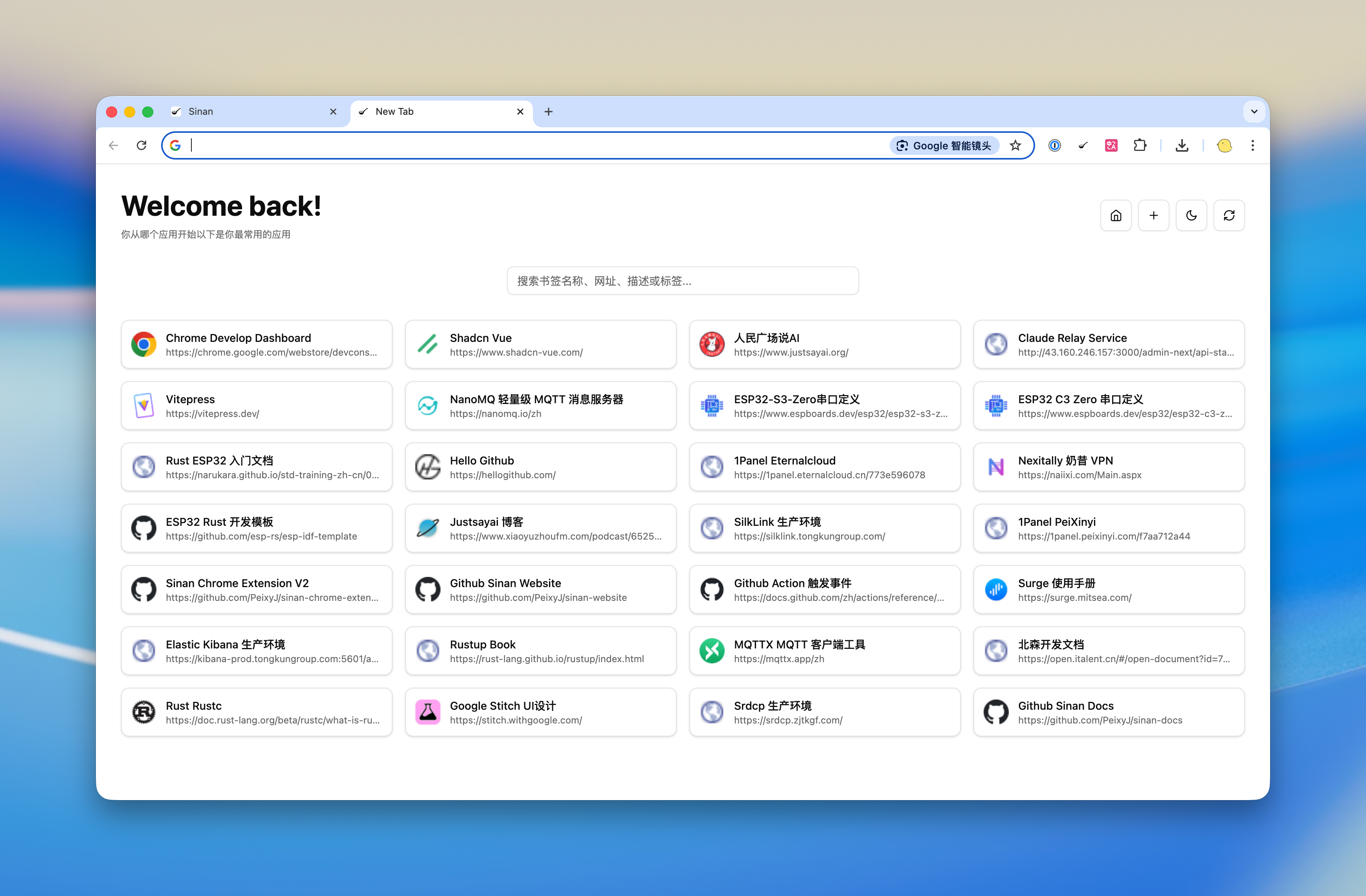
Task: Toggle dark mode with moon icon
Action: pos(1191,215)
